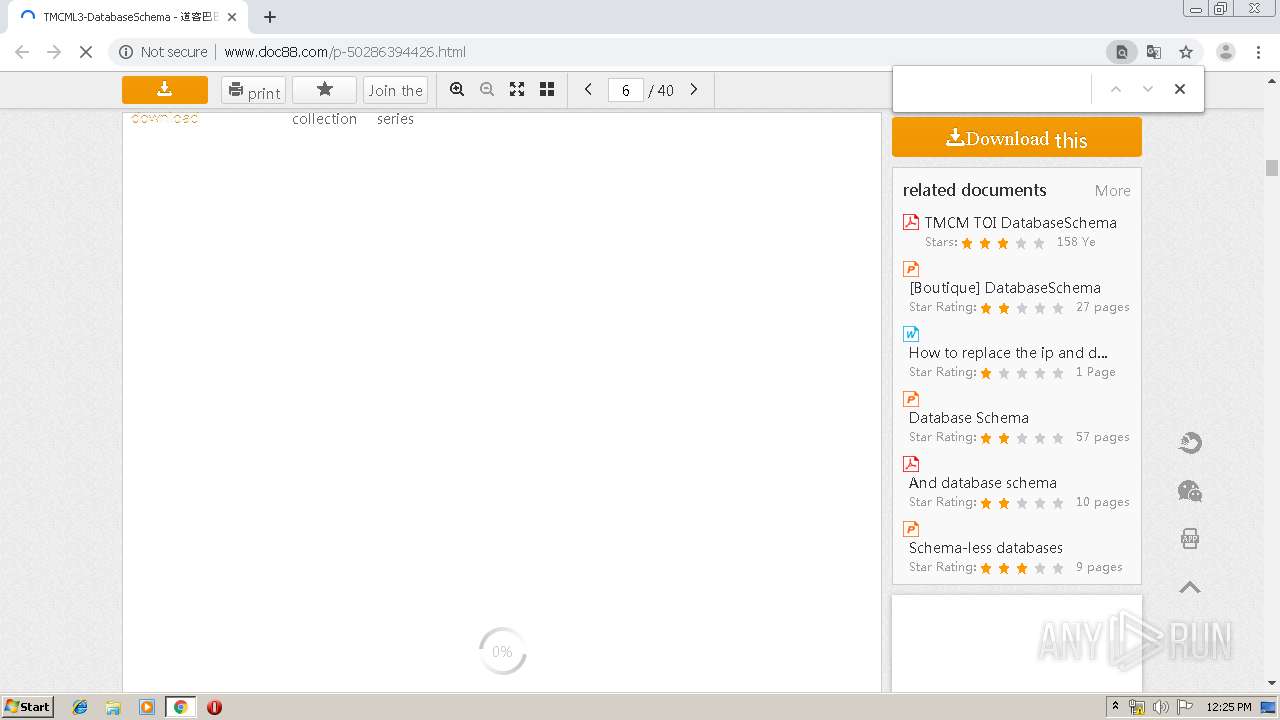
Task: Jump to previous find result
Action: tap(1116, 89)
